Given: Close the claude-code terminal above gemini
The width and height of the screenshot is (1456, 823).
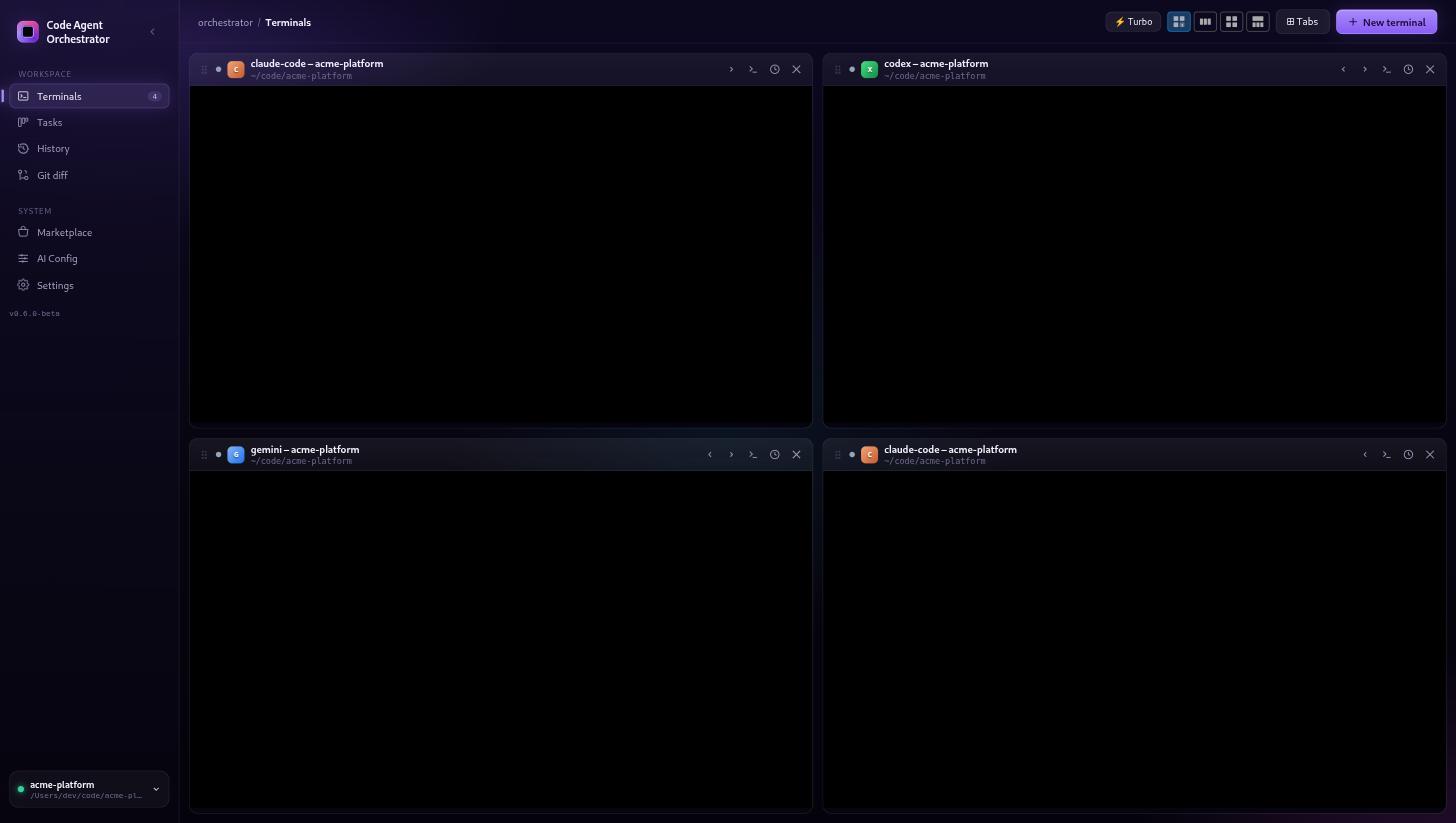Looking at the screenshot, I should point(796,69).
